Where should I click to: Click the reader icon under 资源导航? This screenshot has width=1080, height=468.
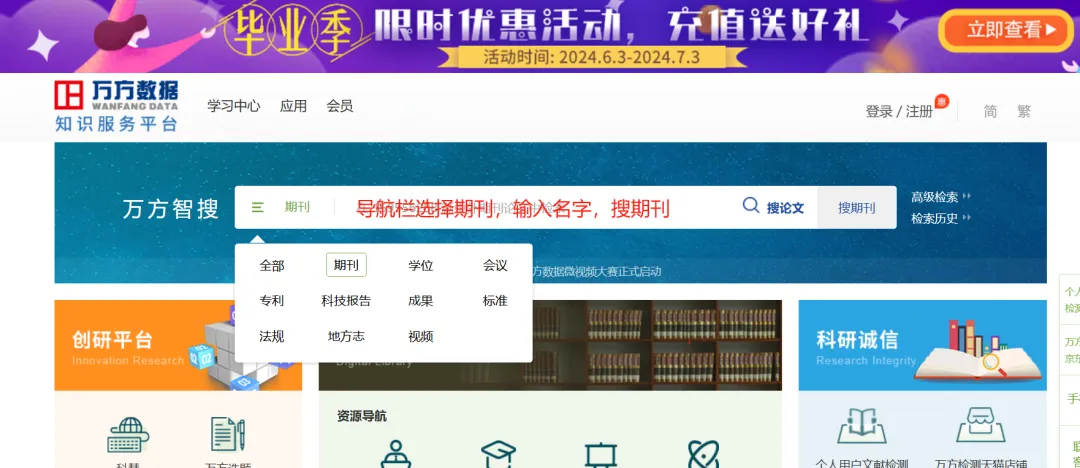[396, 454]
